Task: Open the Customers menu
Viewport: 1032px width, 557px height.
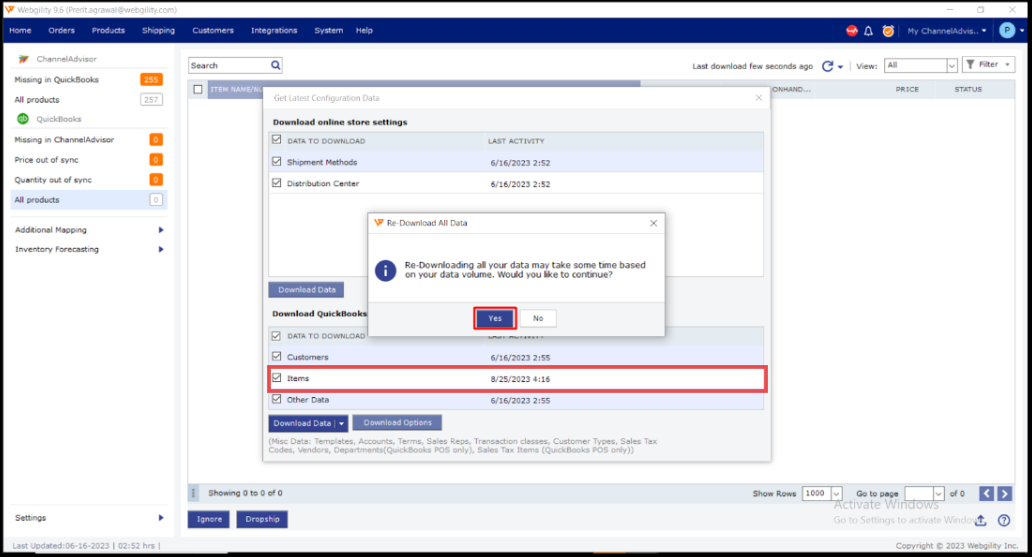Action: tap(213, 30)
